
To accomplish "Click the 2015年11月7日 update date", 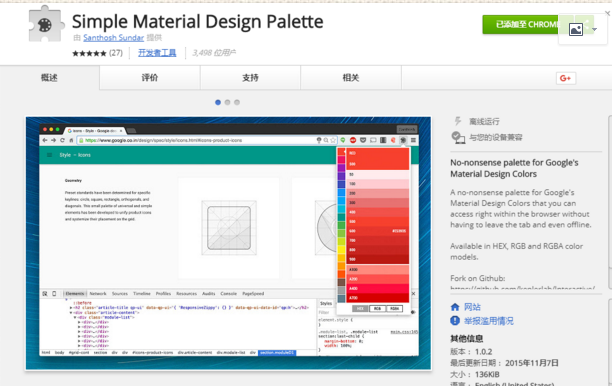I will (532, 363).
